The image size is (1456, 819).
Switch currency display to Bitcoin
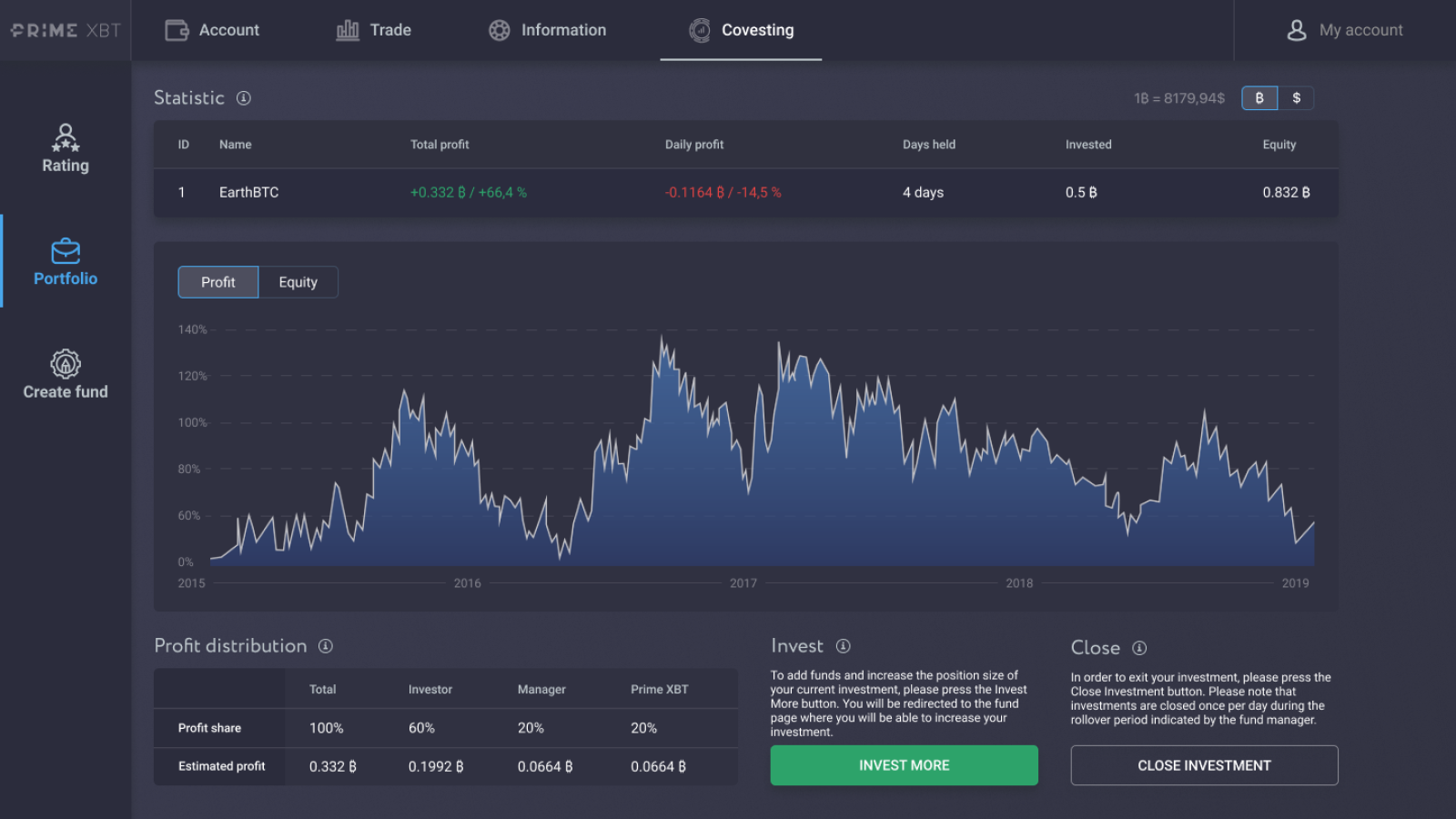(x=1259, y=98)
